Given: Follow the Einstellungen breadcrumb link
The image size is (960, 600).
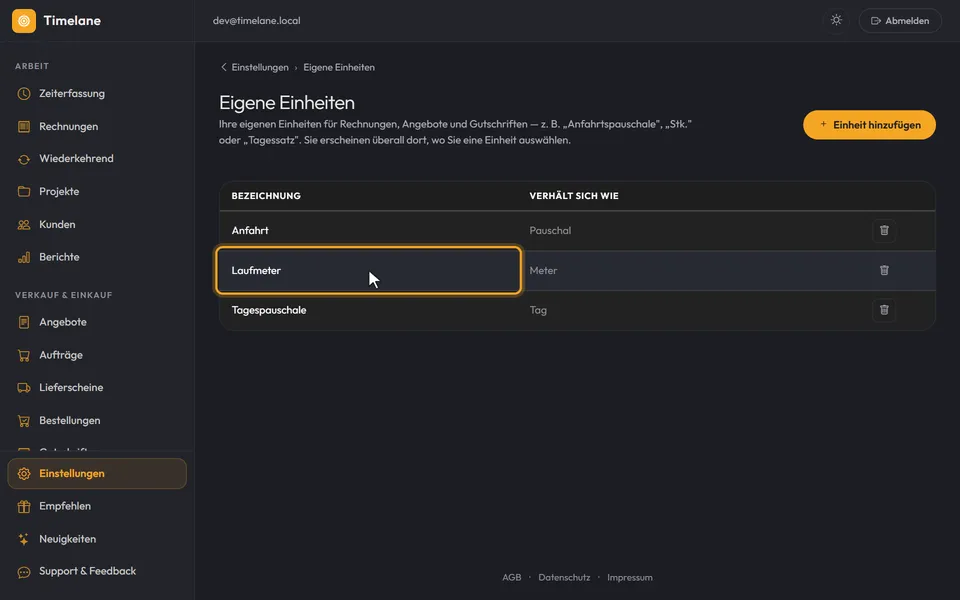Looking at the screenshot, I should point(260,67).
